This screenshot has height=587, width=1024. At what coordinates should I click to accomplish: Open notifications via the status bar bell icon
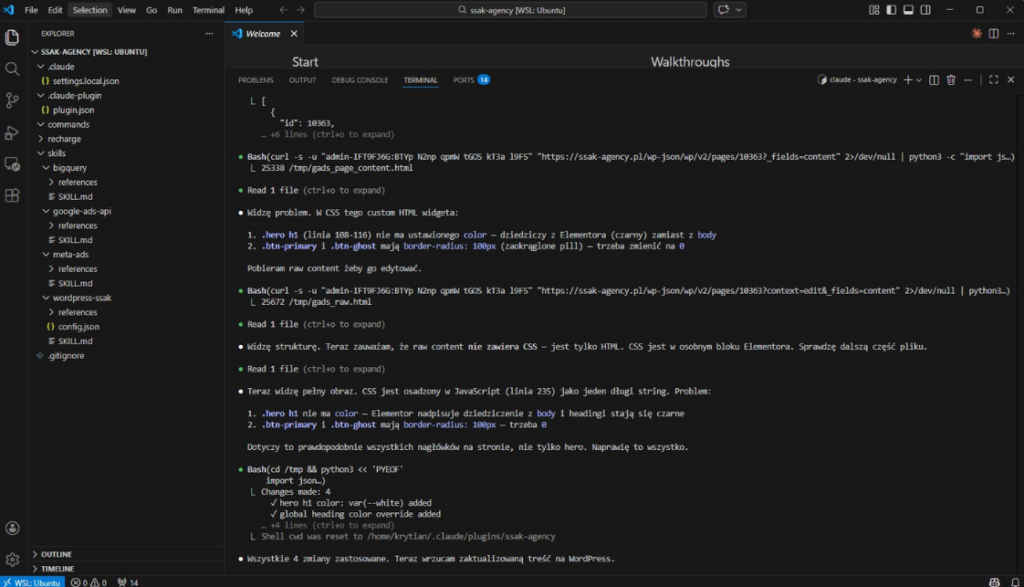tap(1014, 581)
